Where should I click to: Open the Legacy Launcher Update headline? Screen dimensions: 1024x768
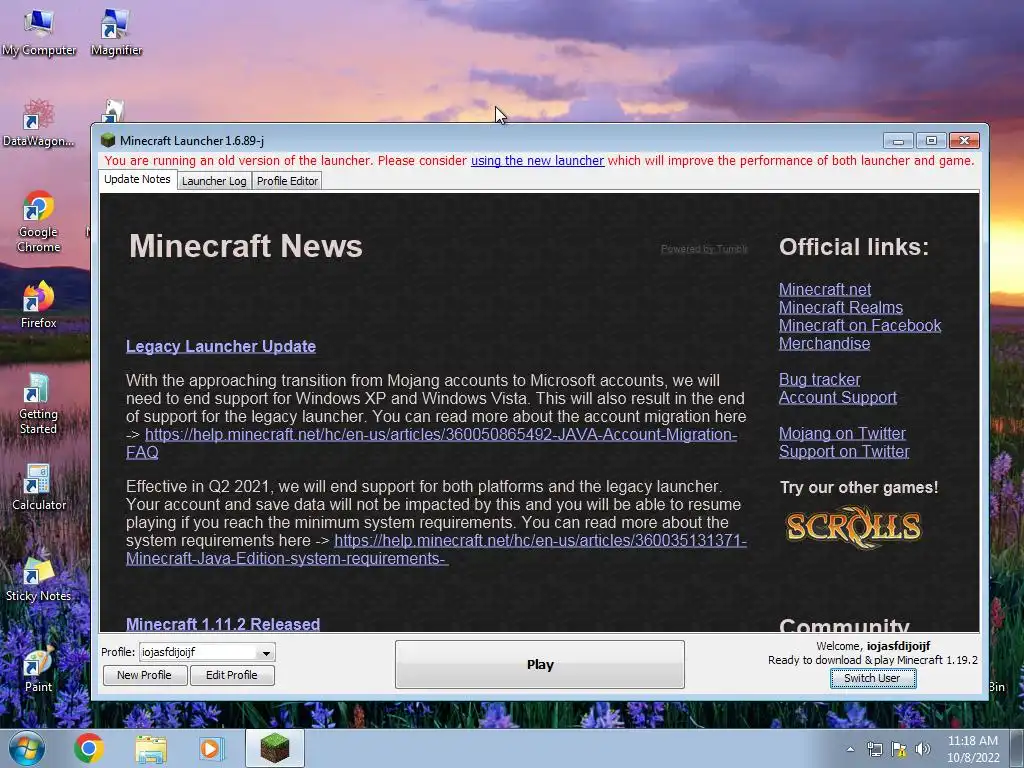(x=221, y=346)
